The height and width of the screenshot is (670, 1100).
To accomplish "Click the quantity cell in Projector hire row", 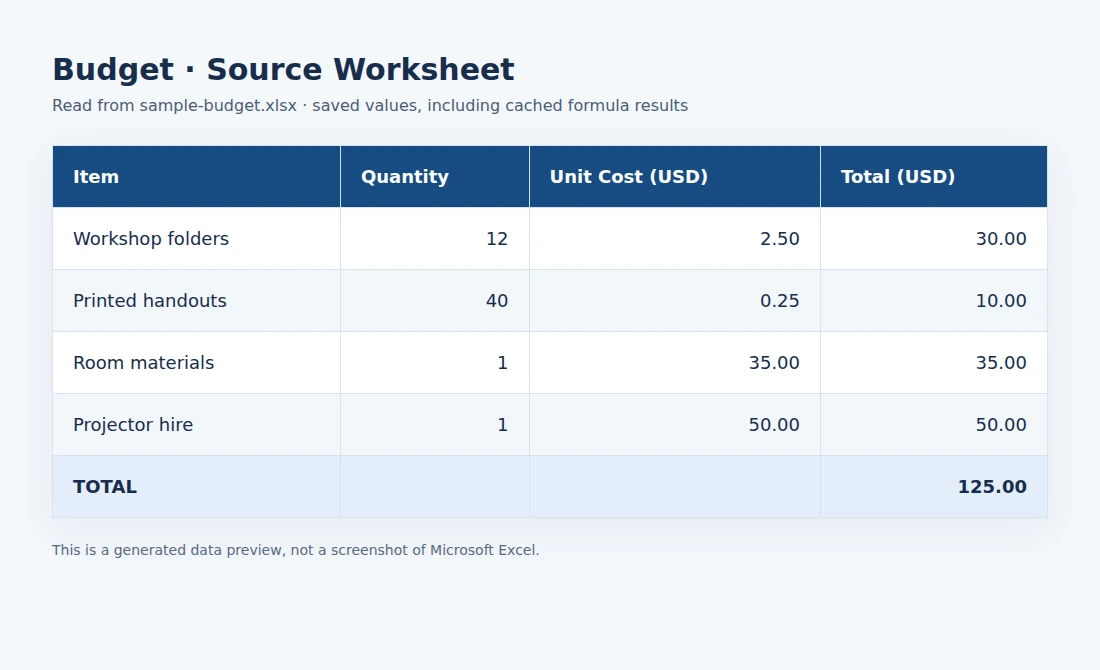I will 435,424.
